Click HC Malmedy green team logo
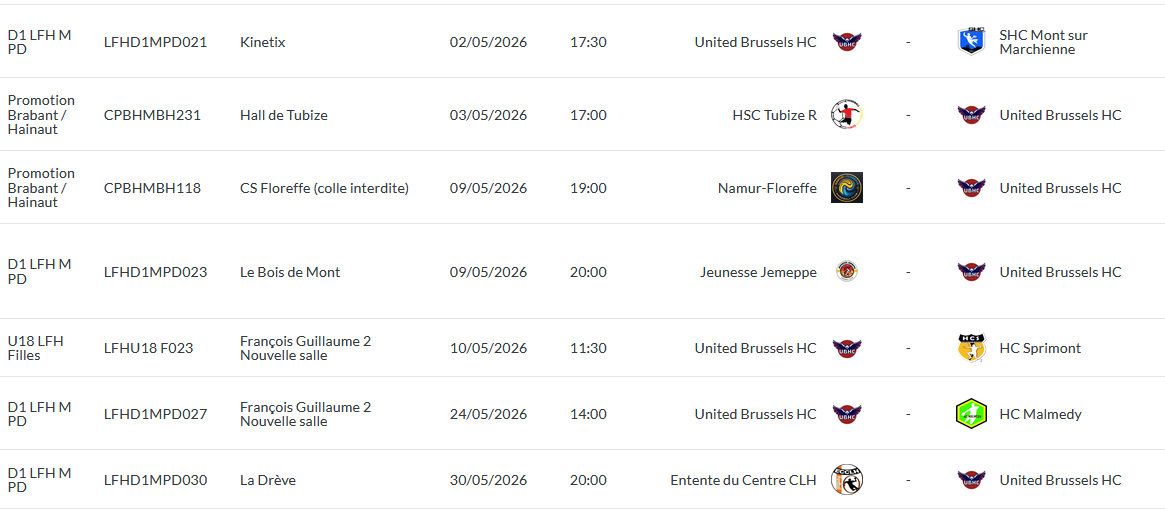Image resolution: width=1165 pixels, height=511 pixels. [971, 414]
